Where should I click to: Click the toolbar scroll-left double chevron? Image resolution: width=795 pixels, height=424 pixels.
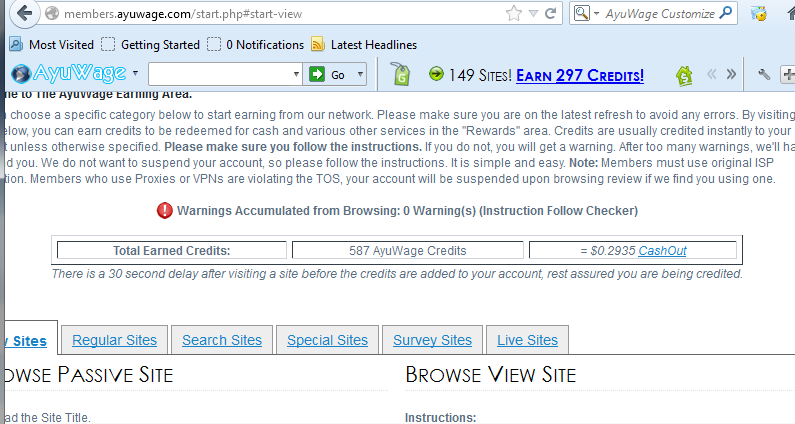point(712,75)
